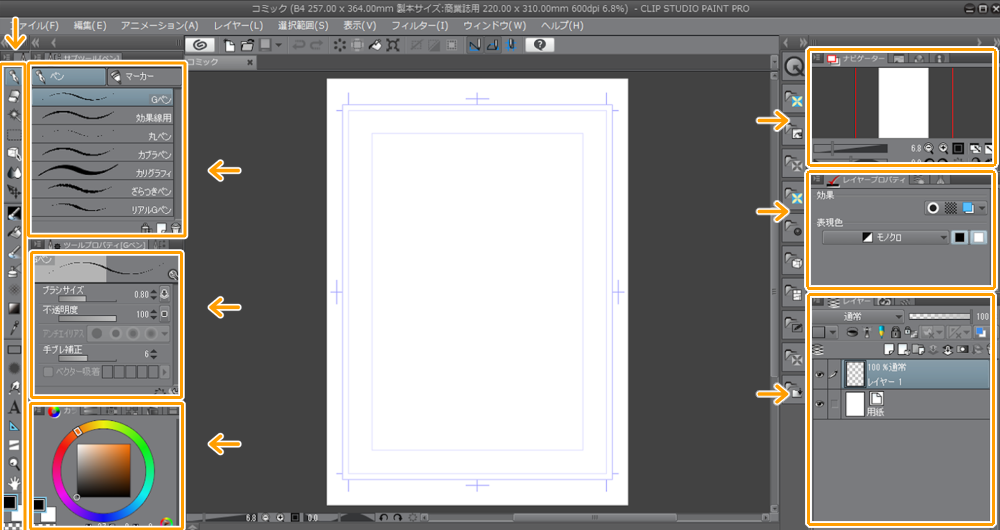Select the Fill bucket tool
Viewport: 1000px width, 530px height.
tap(13, 232)
